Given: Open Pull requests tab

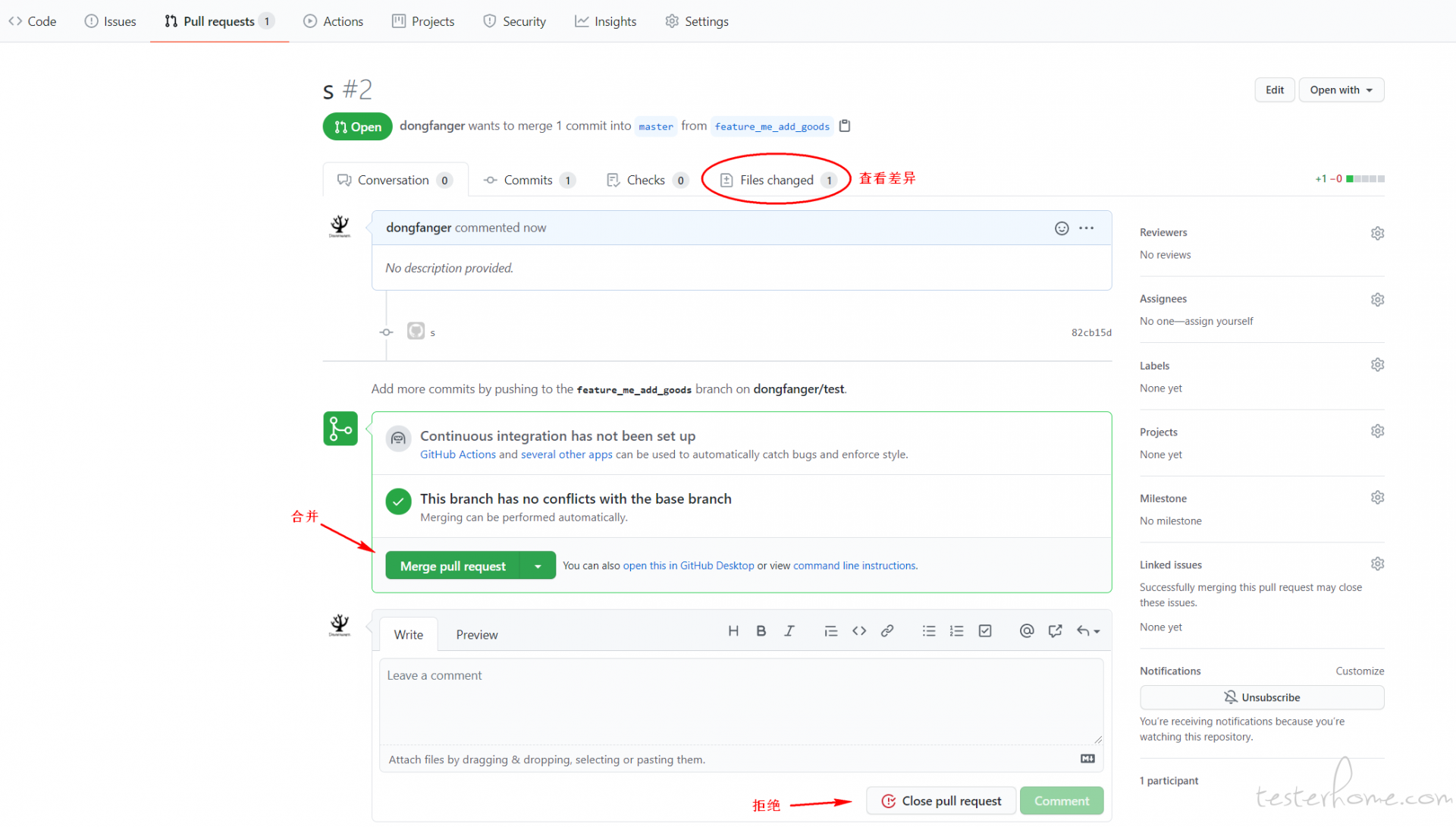Looking at the screenshot, I should 219,21.
